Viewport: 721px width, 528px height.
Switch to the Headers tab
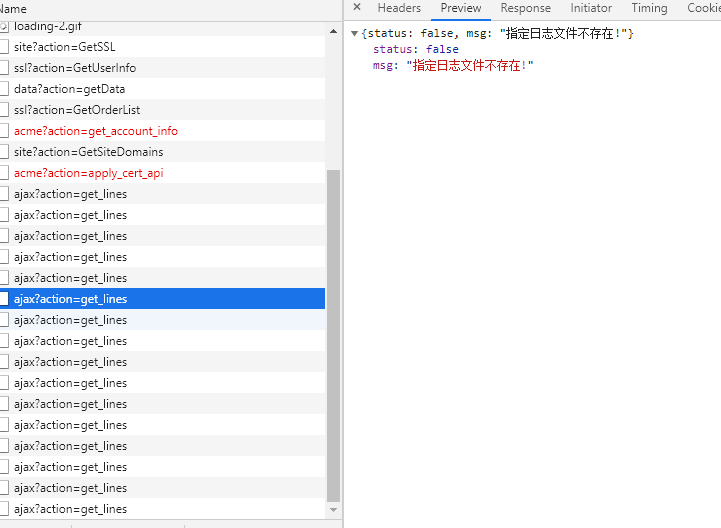tap(399, 8)
